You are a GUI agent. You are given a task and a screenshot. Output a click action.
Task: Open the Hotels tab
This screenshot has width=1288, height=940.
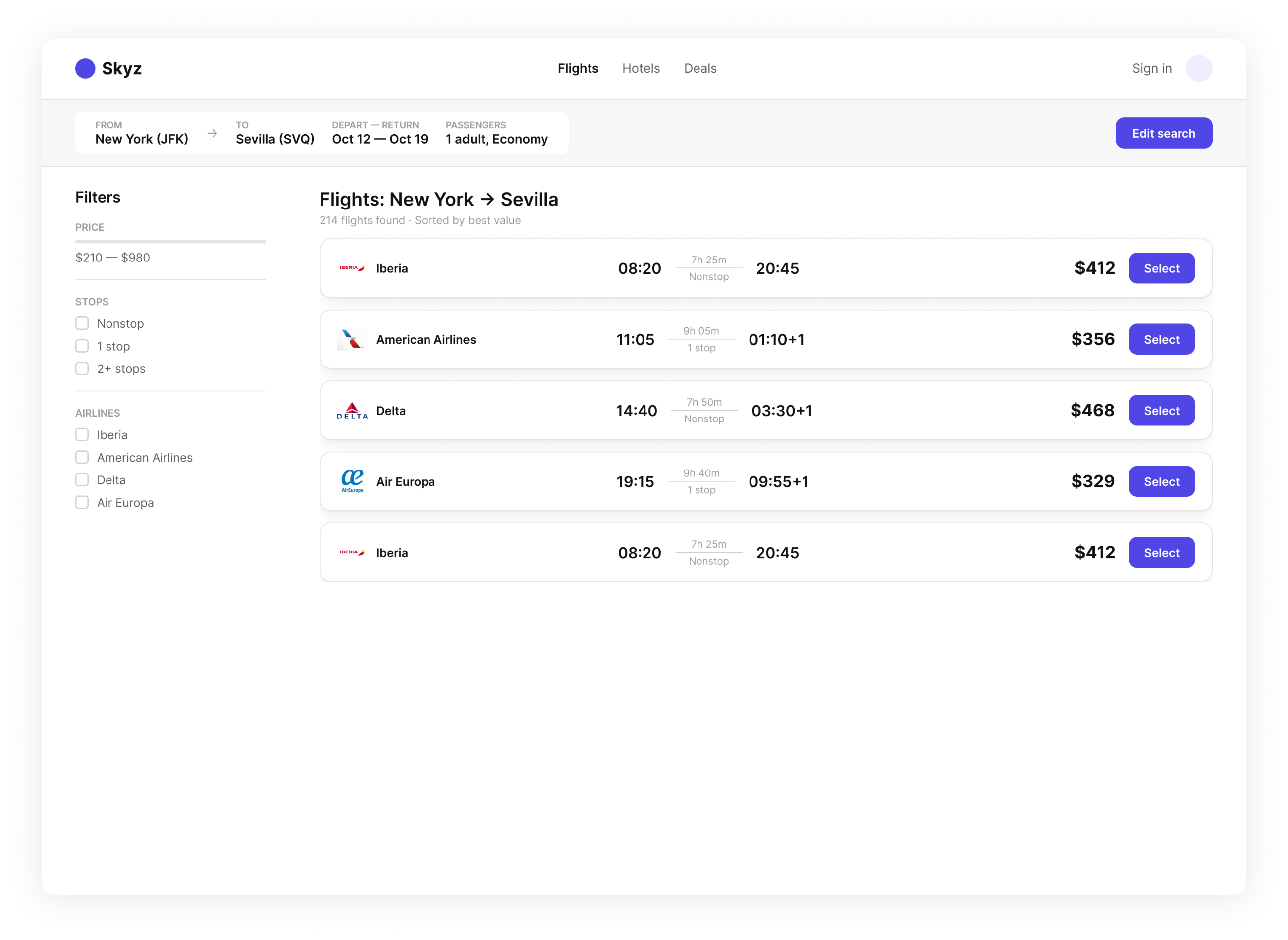(641, 68)
